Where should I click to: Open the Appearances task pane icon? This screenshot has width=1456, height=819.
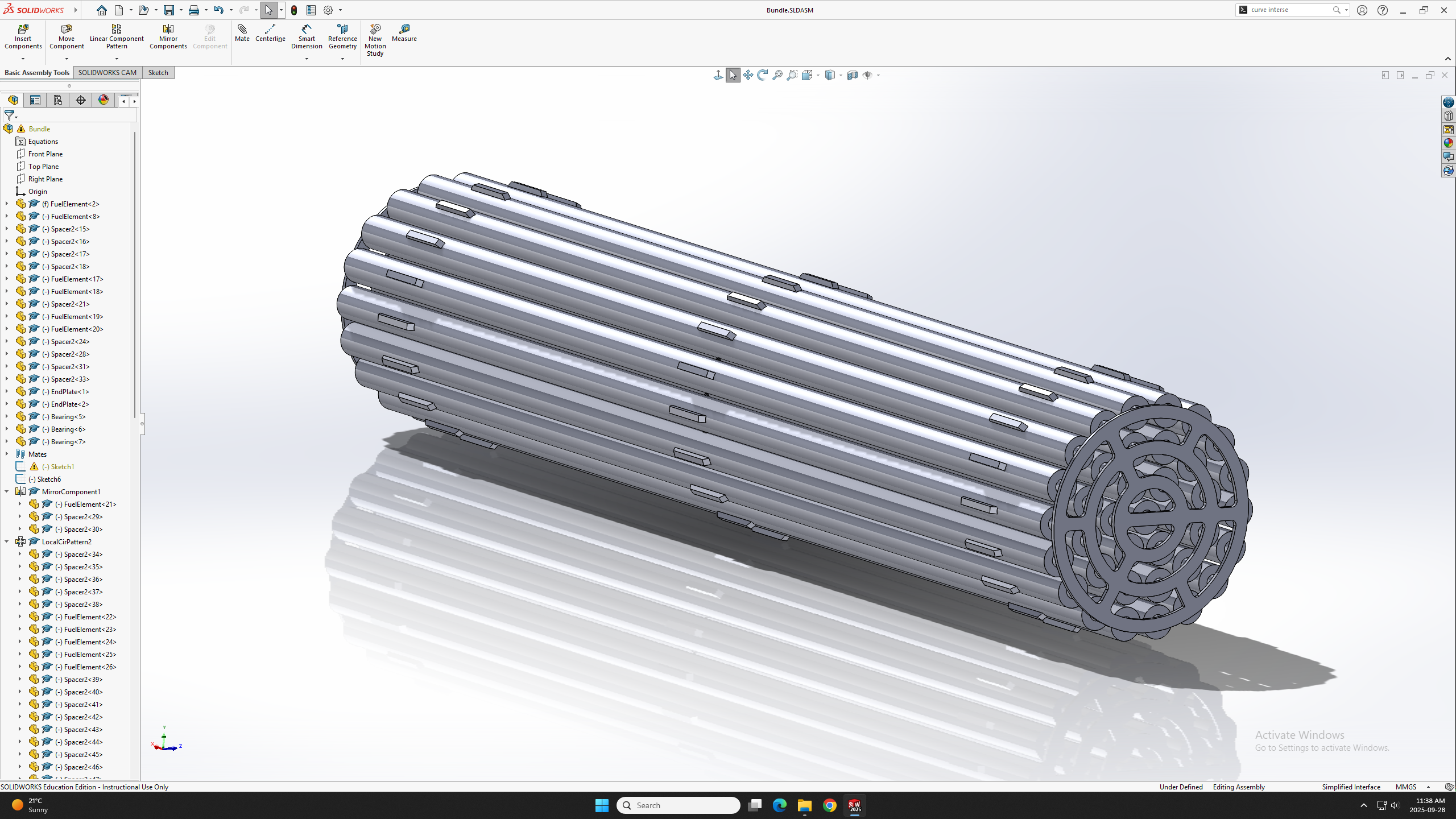tap(1449, 143)
